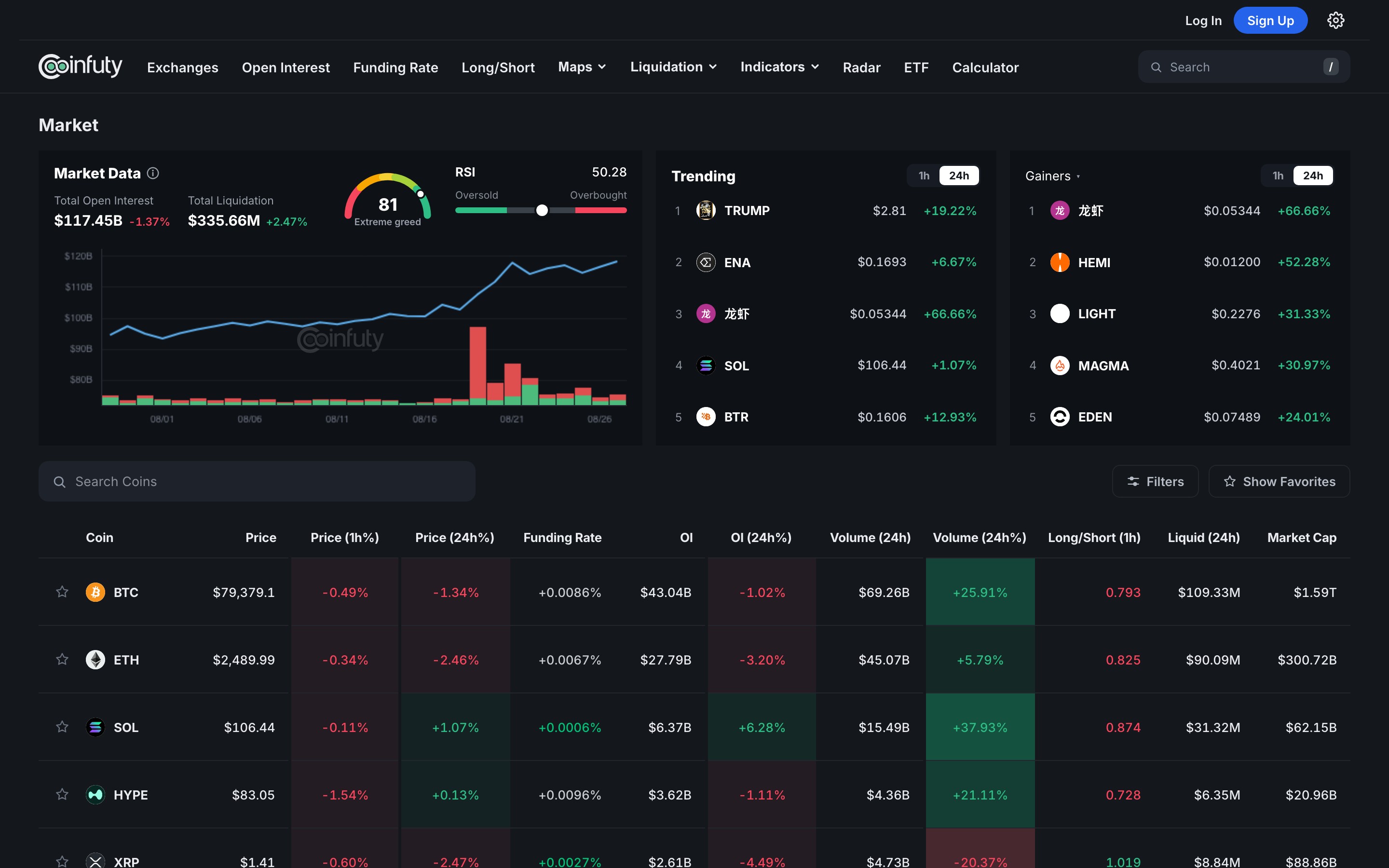Click BTC price $79,379.1
The height and width of the screenshot is (868, 1389).
tap(244, 593)
